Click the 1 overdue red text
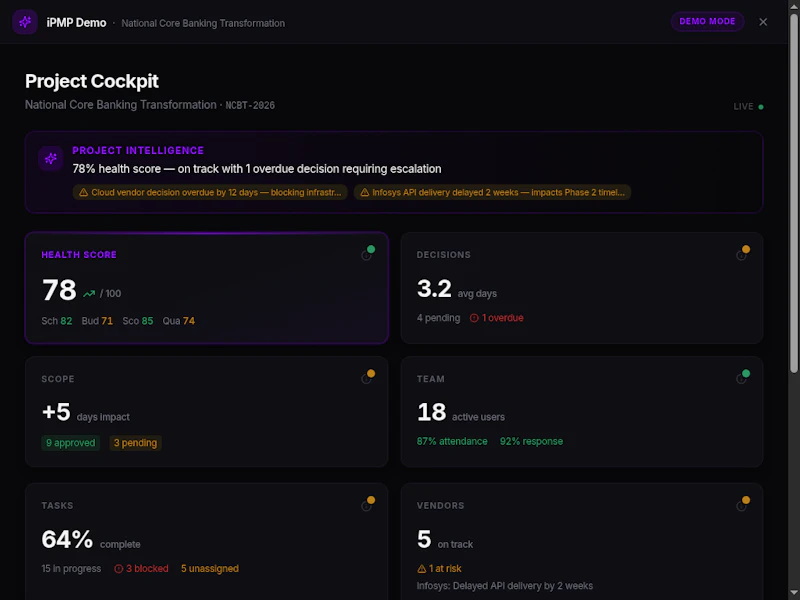Viewport: 800px width, 600px height. pos(503,318)
